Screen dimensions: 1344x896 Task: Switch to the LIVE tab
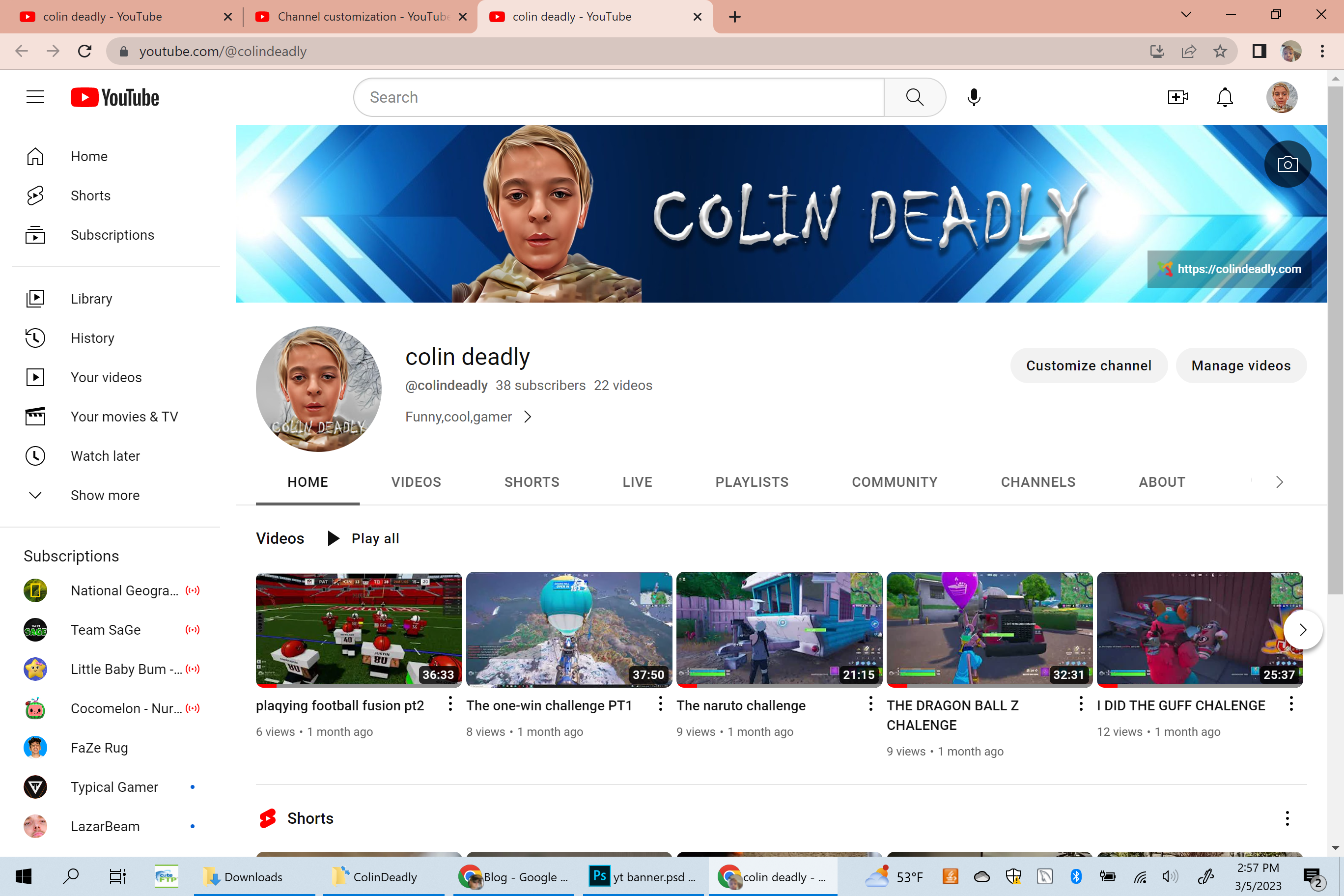[638, 482]
